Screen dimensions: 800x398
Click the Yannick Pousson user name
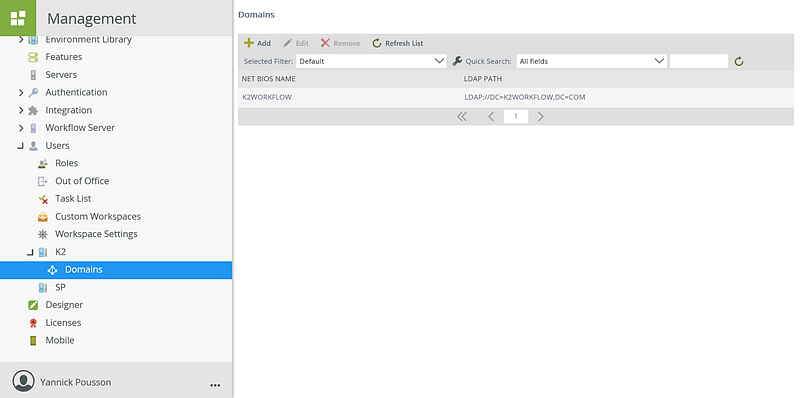tap(76, 382)
